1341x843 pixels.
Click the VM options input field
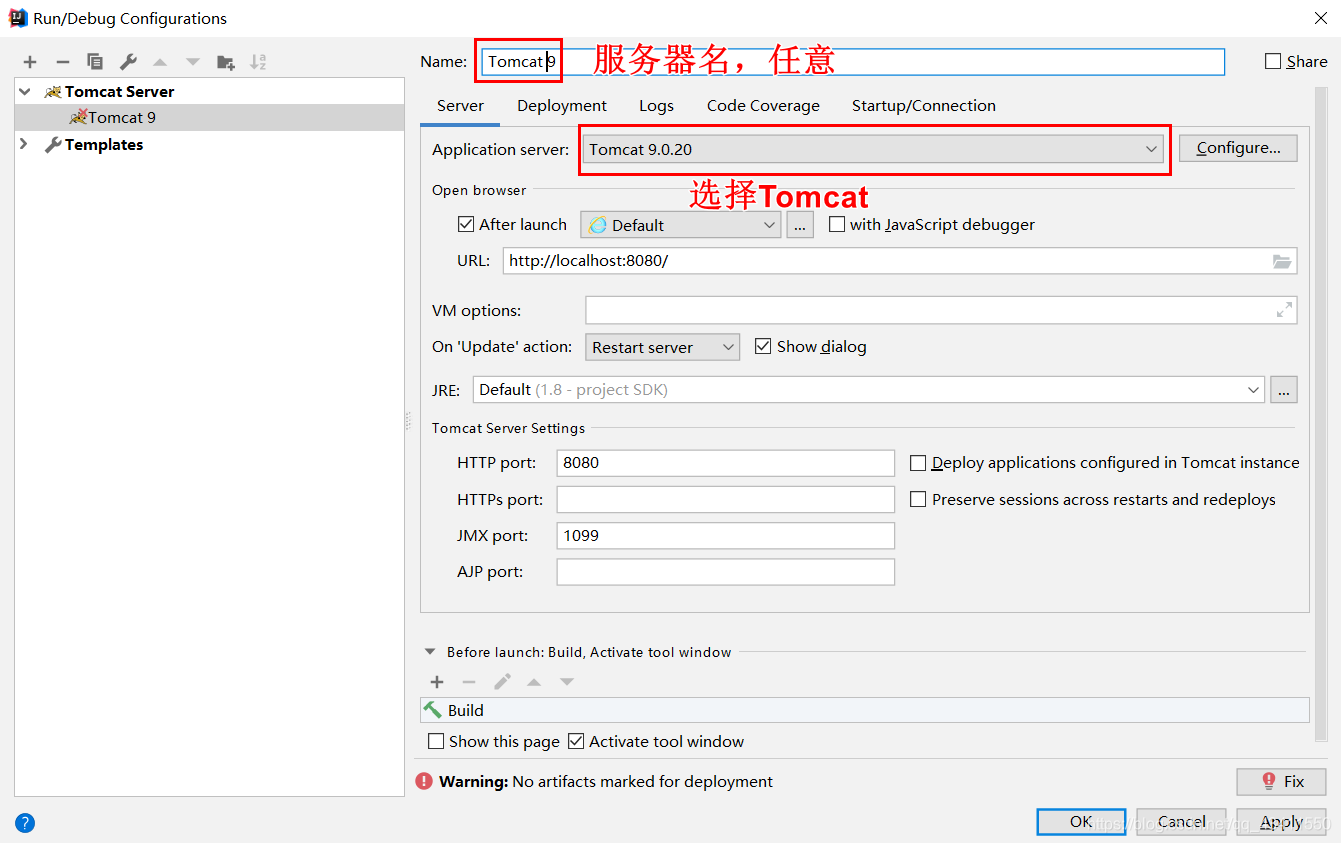click(x=941, y=310)
